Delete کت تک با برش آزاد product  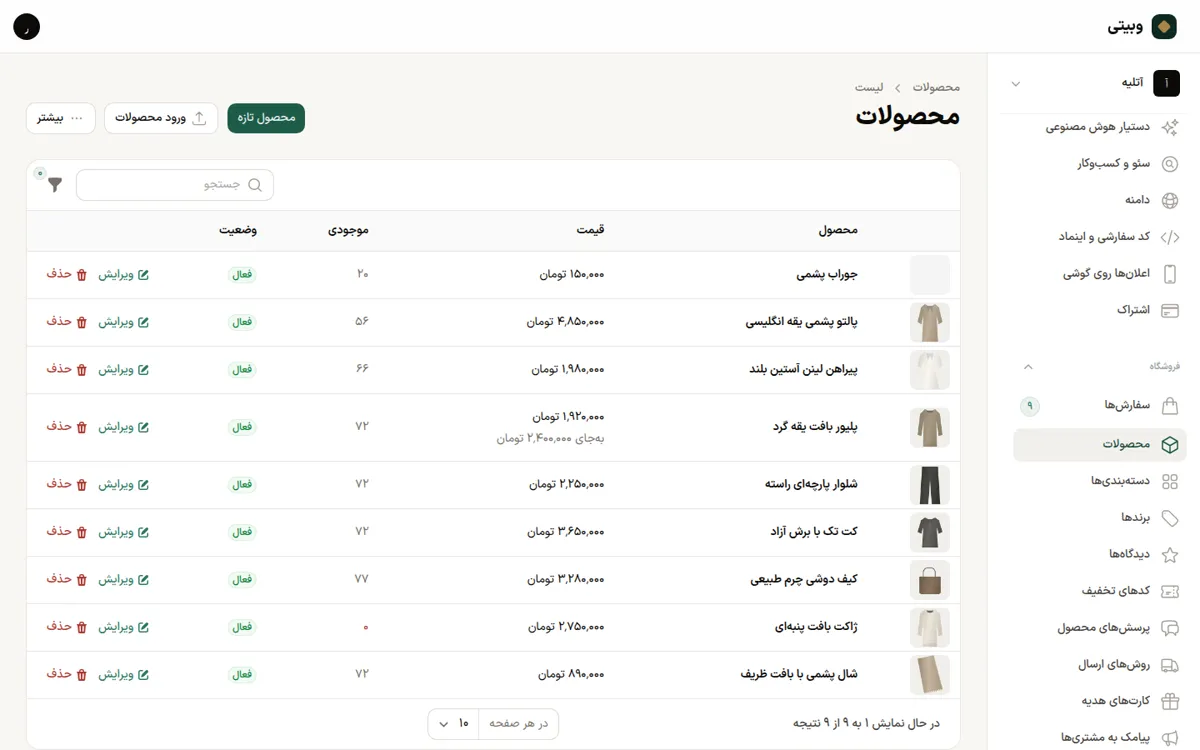point(67,532)
